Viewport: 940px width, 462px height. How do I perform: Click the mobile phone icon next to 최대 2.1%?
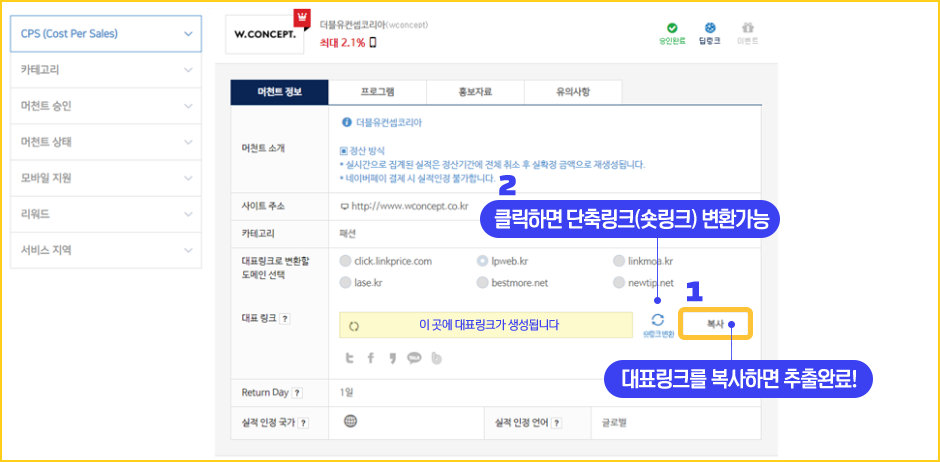pos(373,43)
